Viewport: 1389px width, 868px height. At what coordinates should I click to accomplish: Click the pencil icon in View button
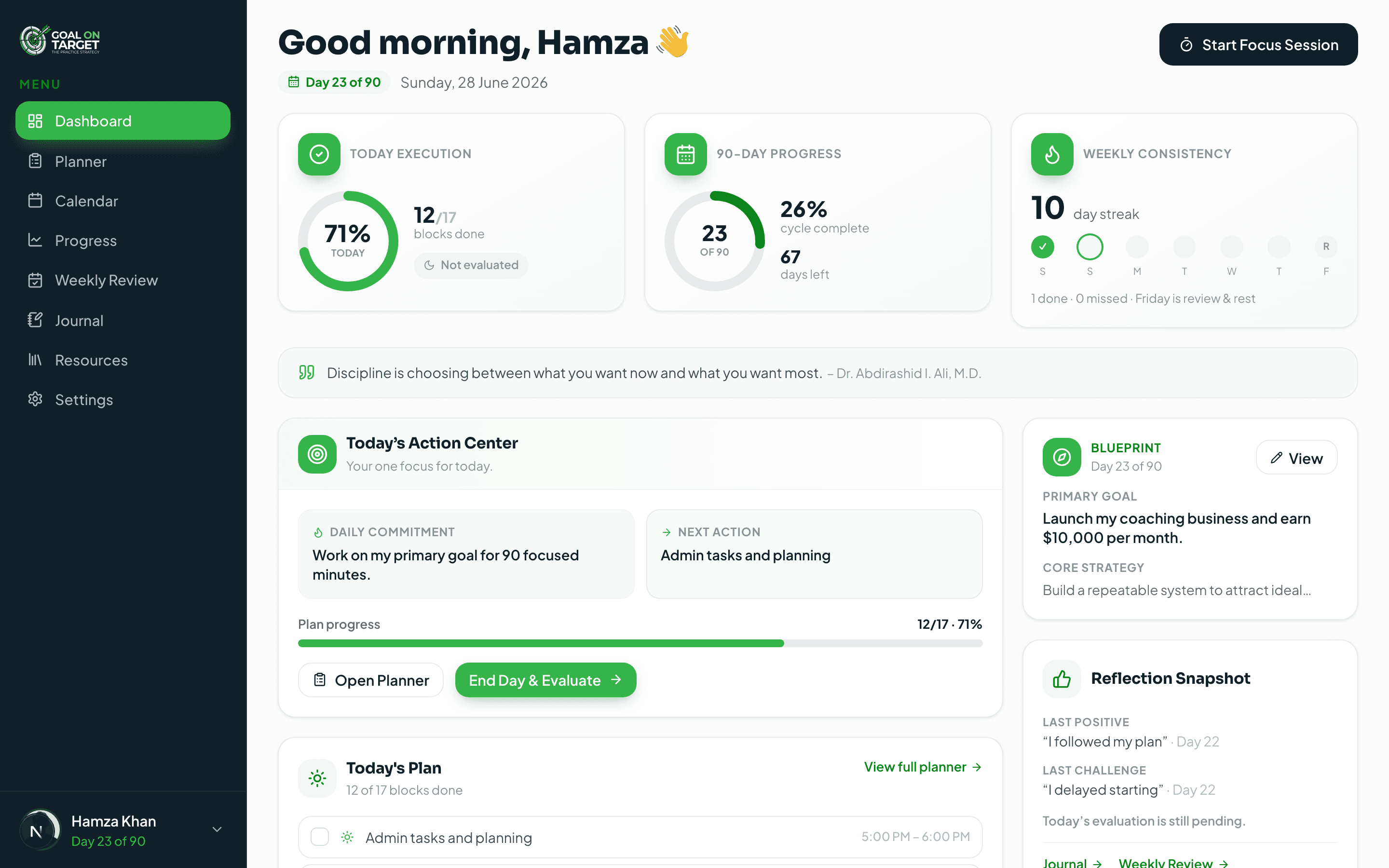tap(1276, 458)
